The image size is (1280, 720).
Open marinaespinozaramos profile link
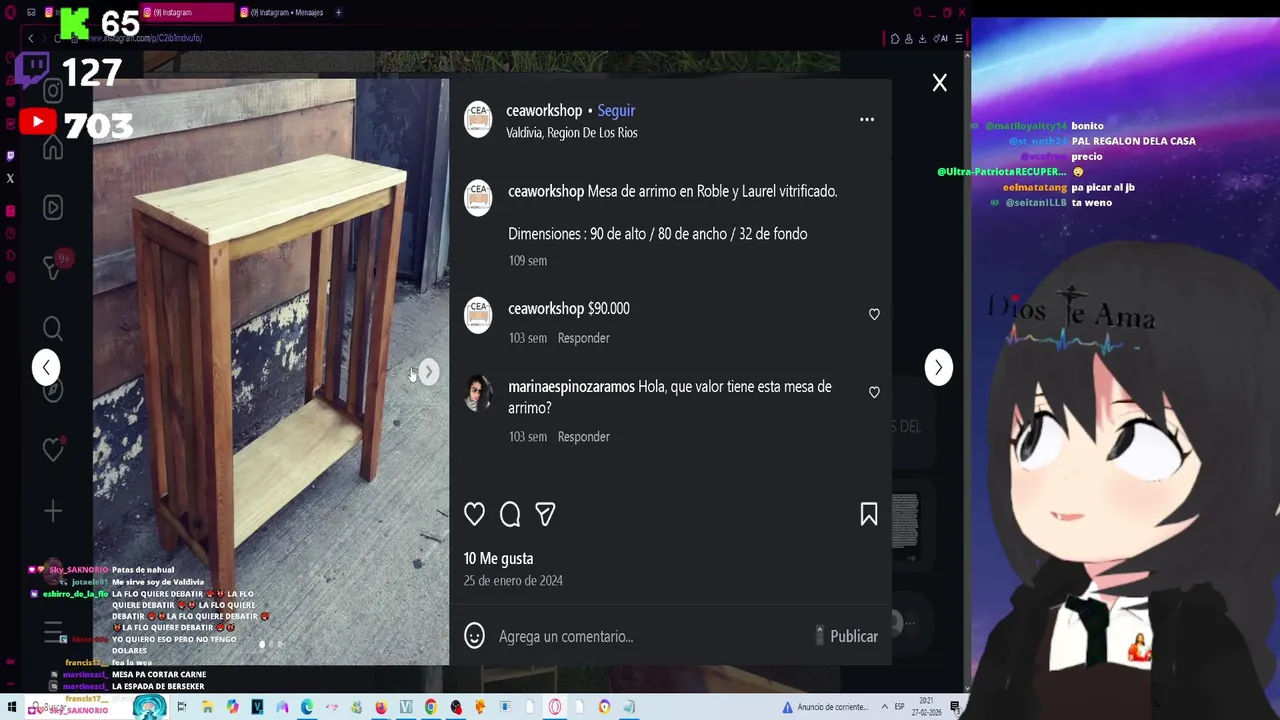[x=571, y=386]
